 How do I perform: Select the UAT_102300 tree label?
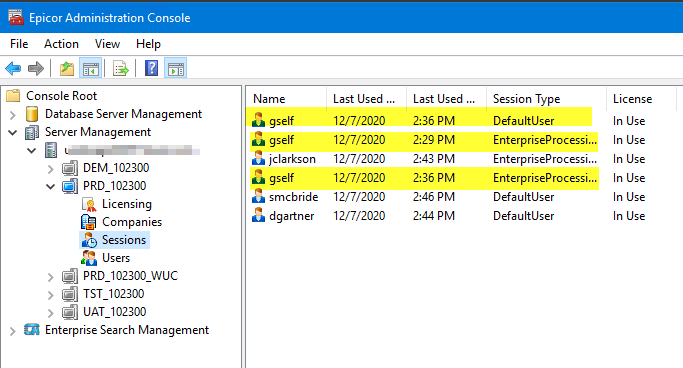(115, 312)
